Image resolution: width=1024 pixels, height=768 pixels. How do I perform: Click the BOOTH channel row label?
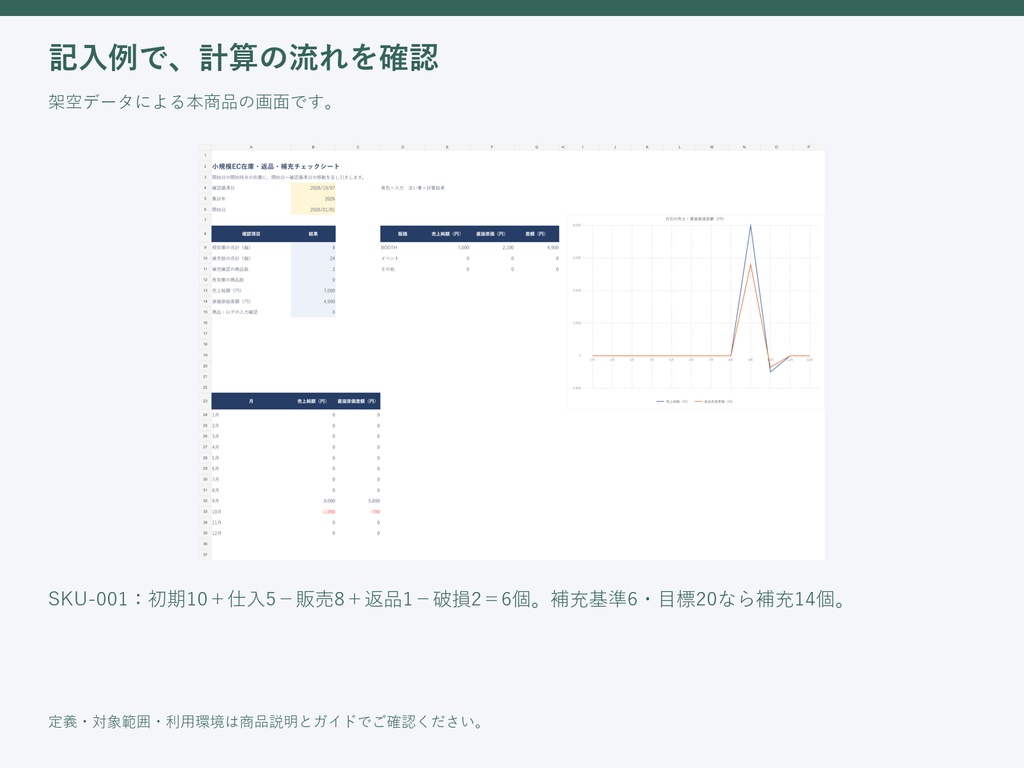tap(389, 248)
